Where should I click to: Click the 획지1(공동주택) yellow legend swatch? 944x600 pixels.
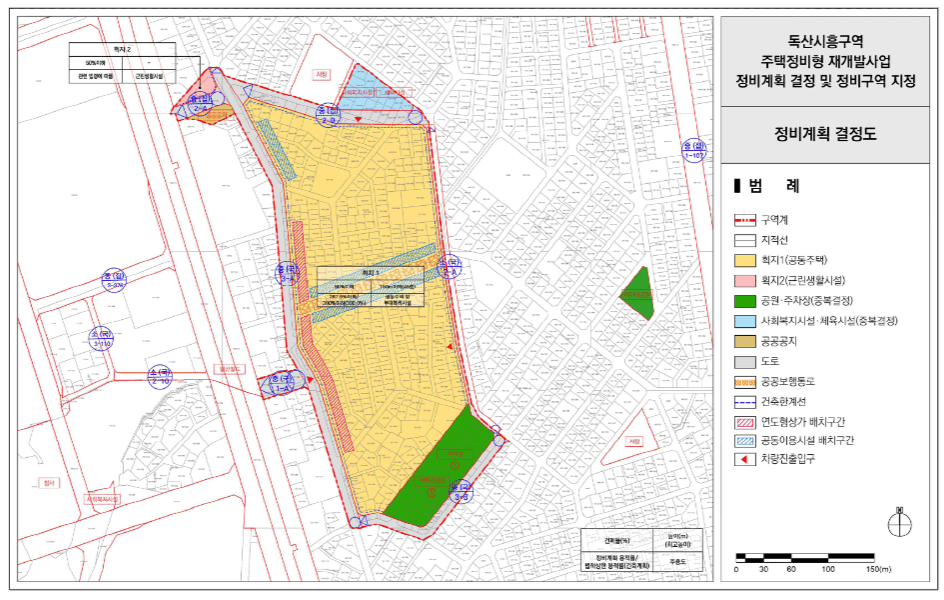click(x=745, y=261)
